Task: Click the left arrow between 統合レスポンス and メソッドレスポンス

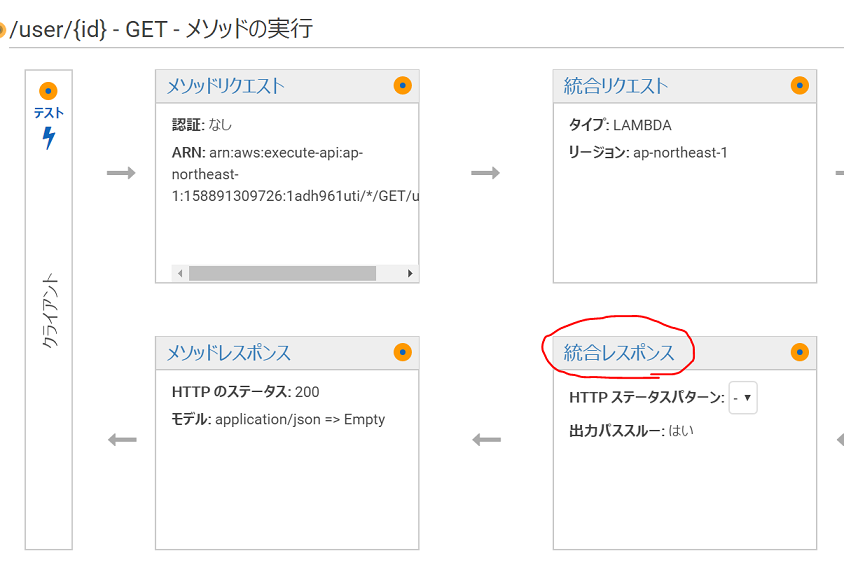Action: point(487,440)
